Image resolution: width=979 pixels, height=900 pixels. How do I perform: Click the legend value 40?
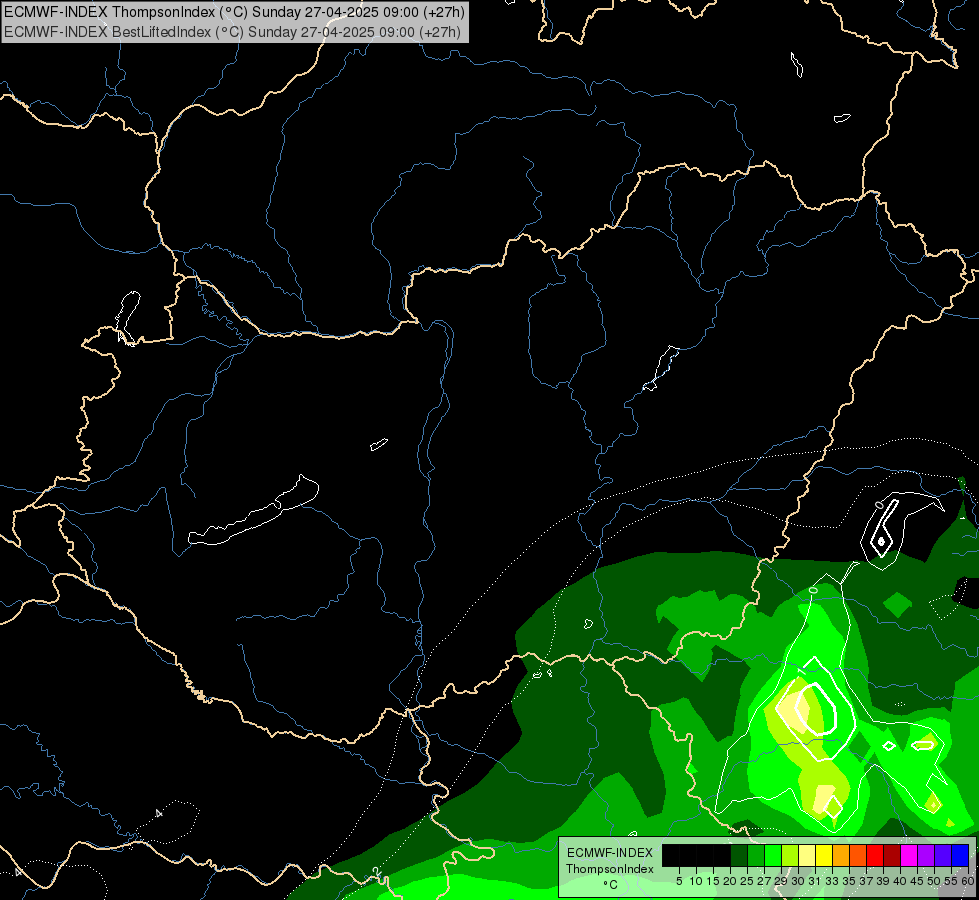click(x=900, y=881)
